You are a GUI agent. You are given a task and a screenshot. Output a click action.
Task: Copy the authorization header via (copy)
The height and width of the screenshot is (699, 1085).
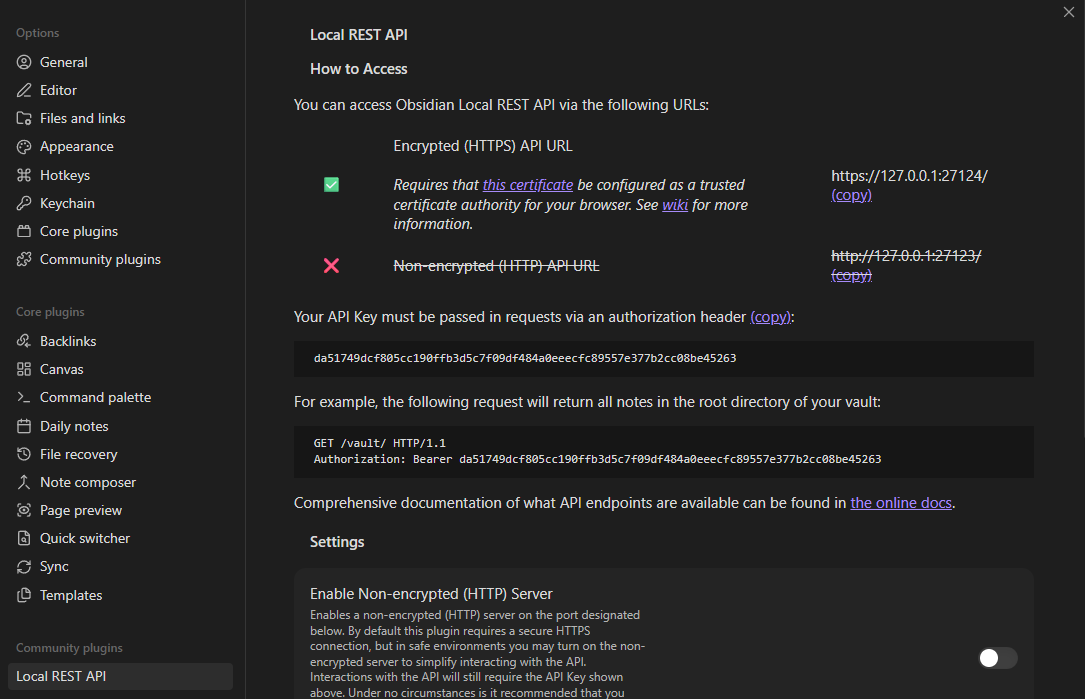click(770, 317)
